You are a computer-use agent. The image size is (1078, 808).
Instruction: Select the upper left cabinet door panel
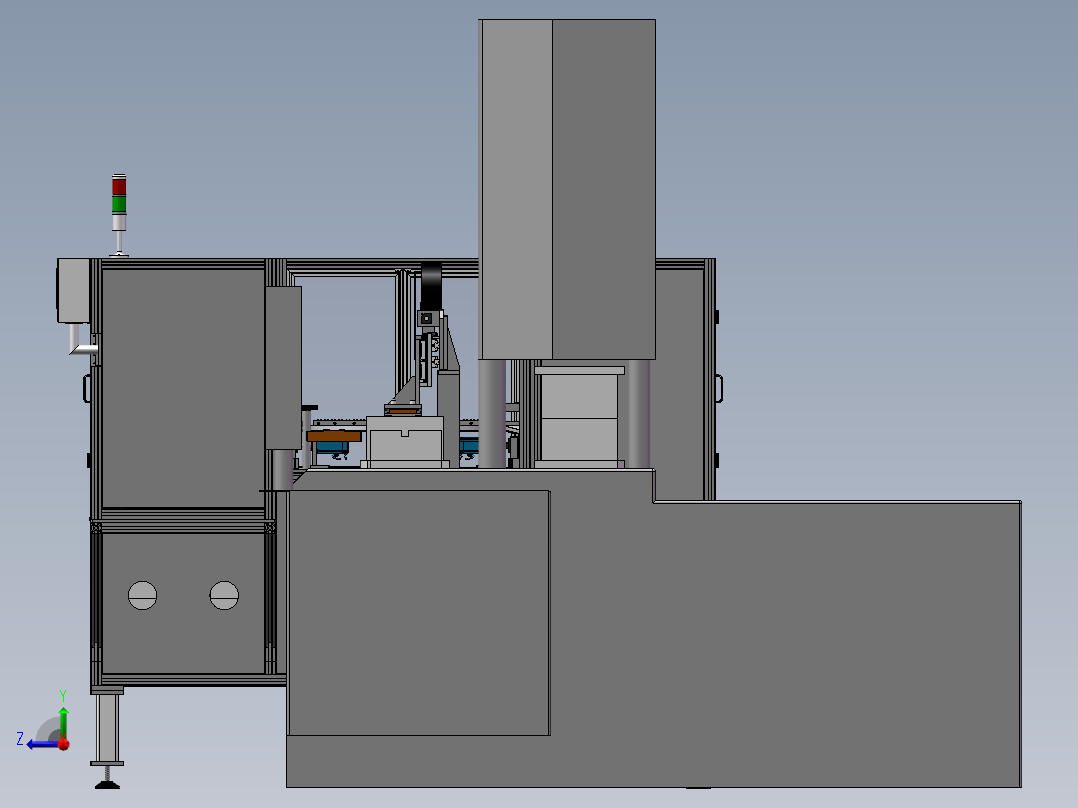183,389
